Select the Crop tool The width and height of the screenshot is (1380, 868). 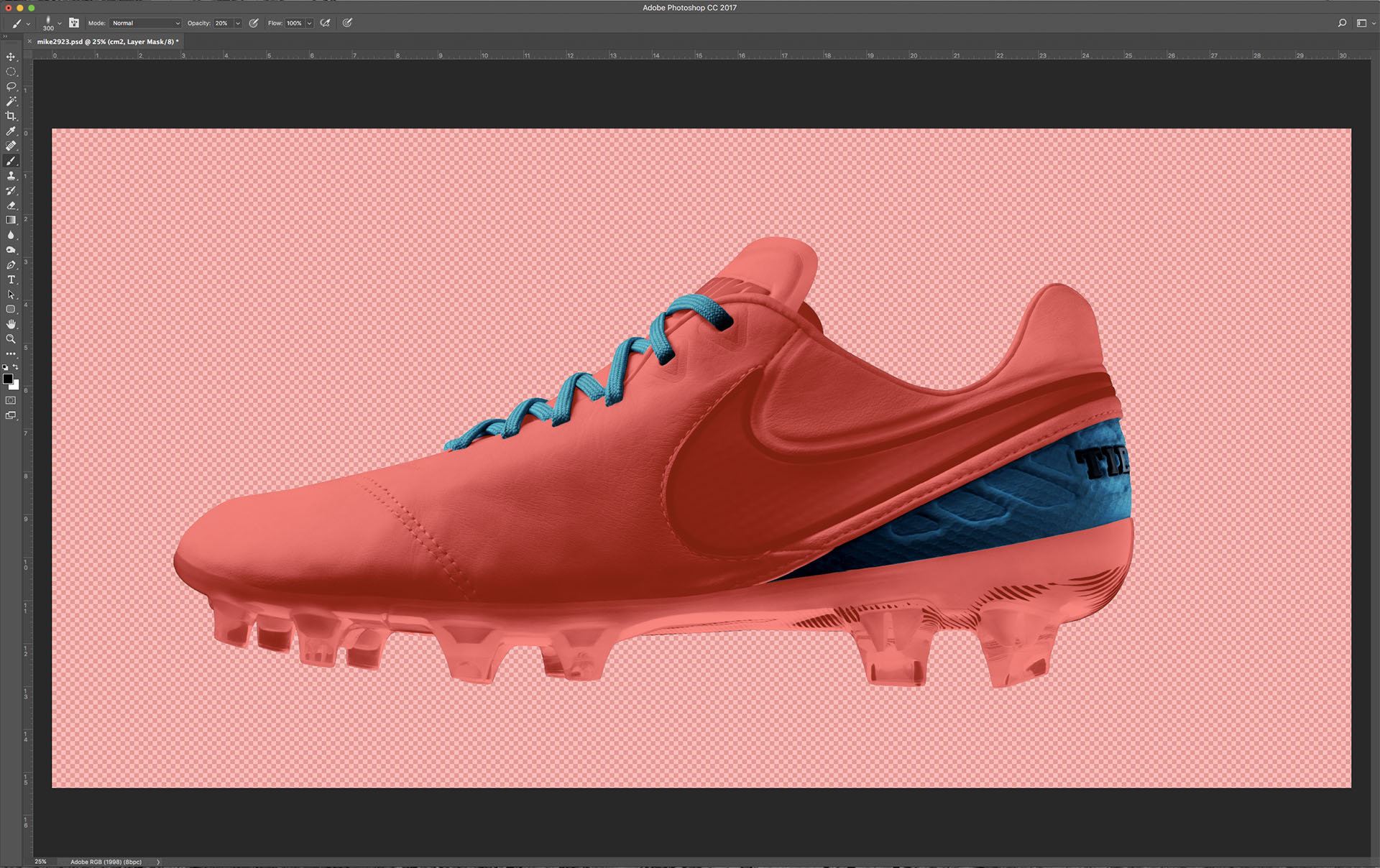point(11,116)
